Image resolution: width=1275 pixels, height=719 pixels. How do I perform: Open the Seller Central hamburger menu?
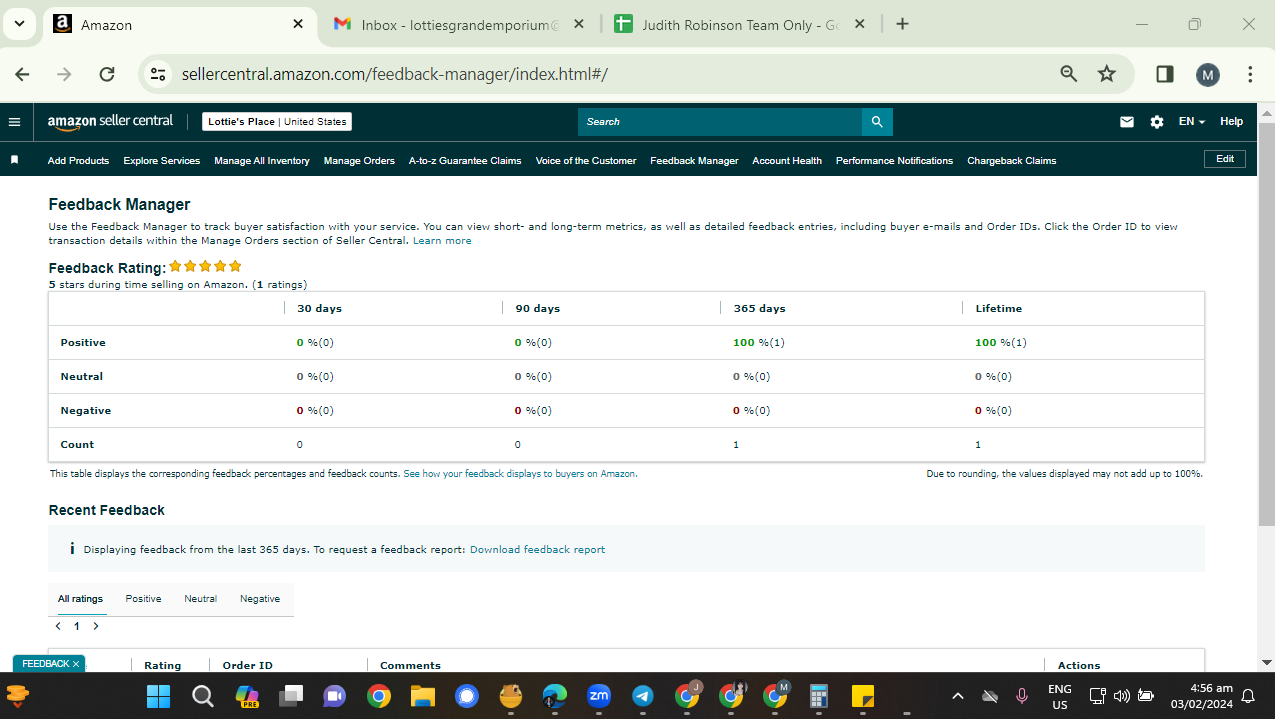pos(14,122)
